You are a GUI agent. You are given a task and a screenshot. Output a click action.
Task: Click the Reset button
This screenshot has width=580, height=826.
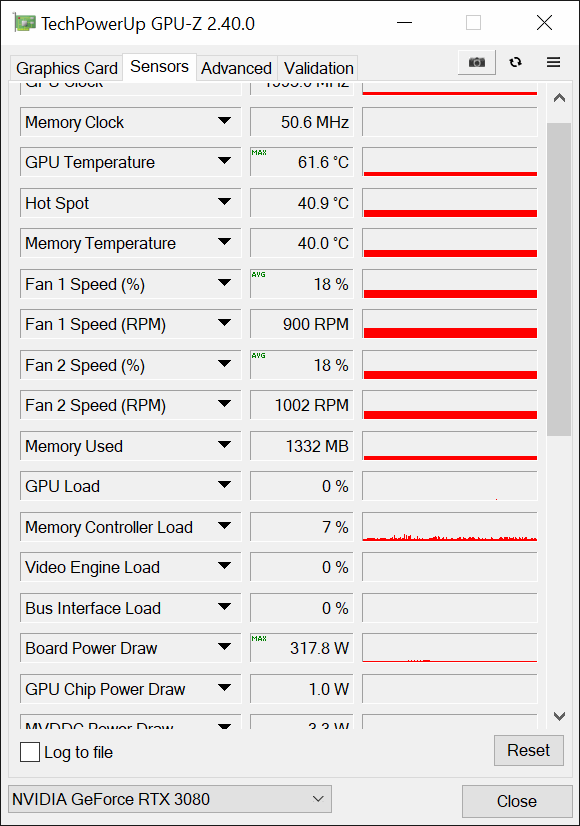point(528,750)
